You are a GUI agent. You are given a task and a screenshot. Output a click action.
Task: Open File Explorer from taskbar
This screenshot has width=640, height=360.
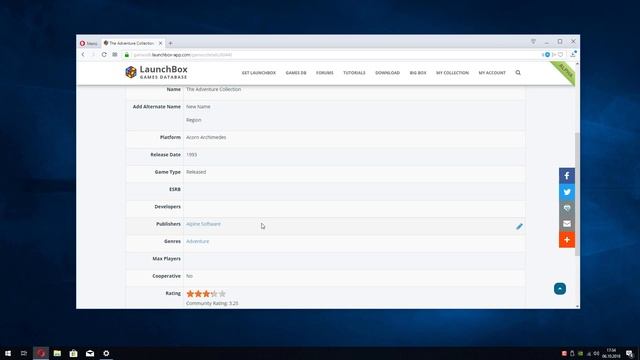[x=57, y=353]
